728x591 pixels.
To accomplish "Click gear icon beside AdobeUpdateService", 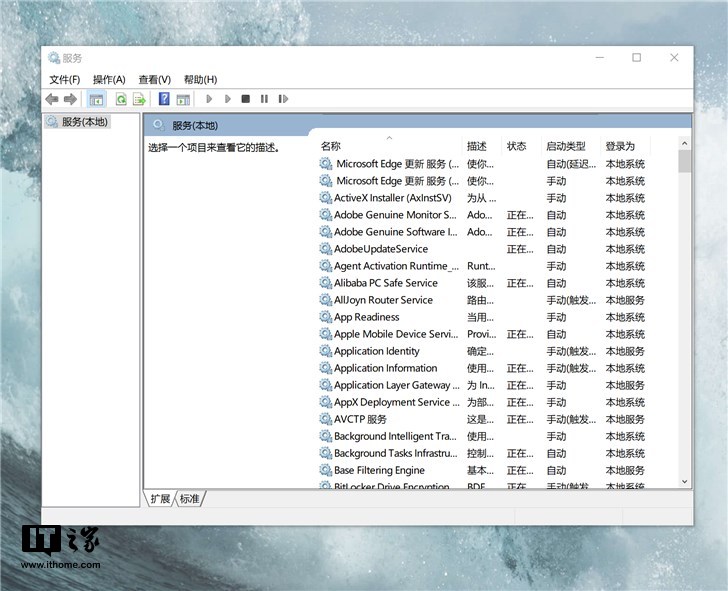I will tap(325, 249).
